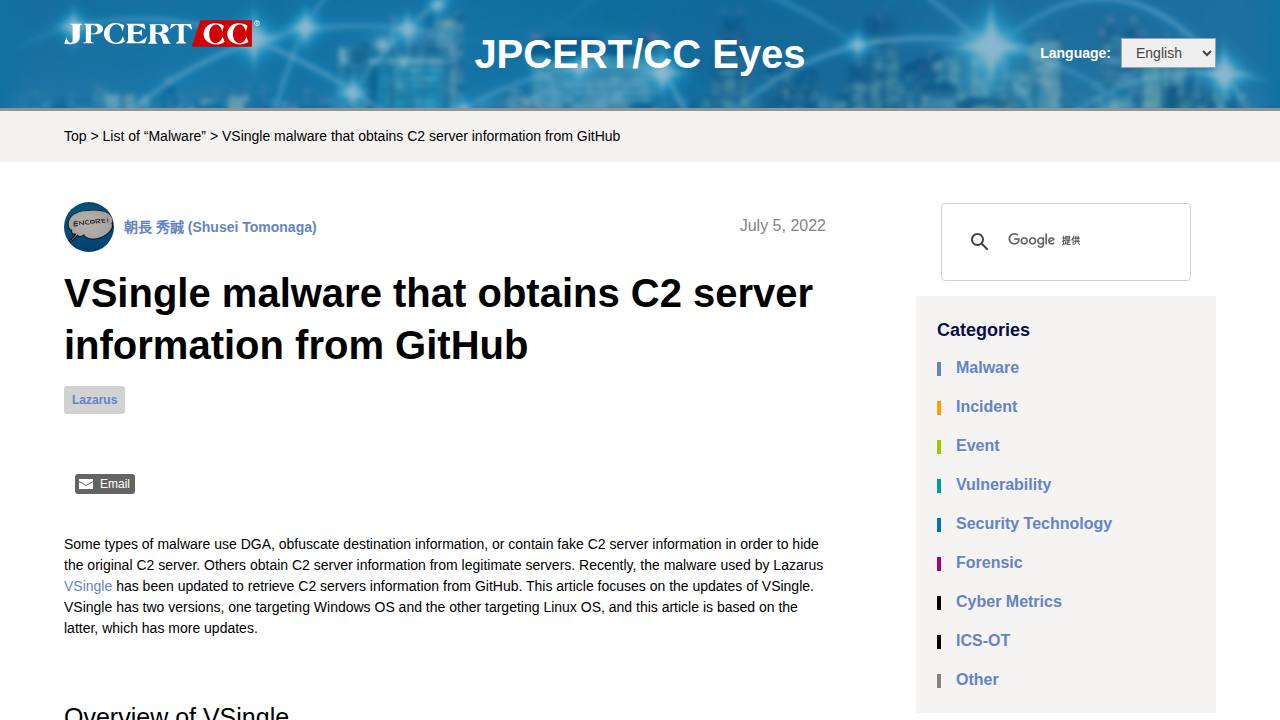Image resolution: width=1280 pixels, height=720 pixels.
Task: Open the Malware category
Action: click(x=987, y=368)
